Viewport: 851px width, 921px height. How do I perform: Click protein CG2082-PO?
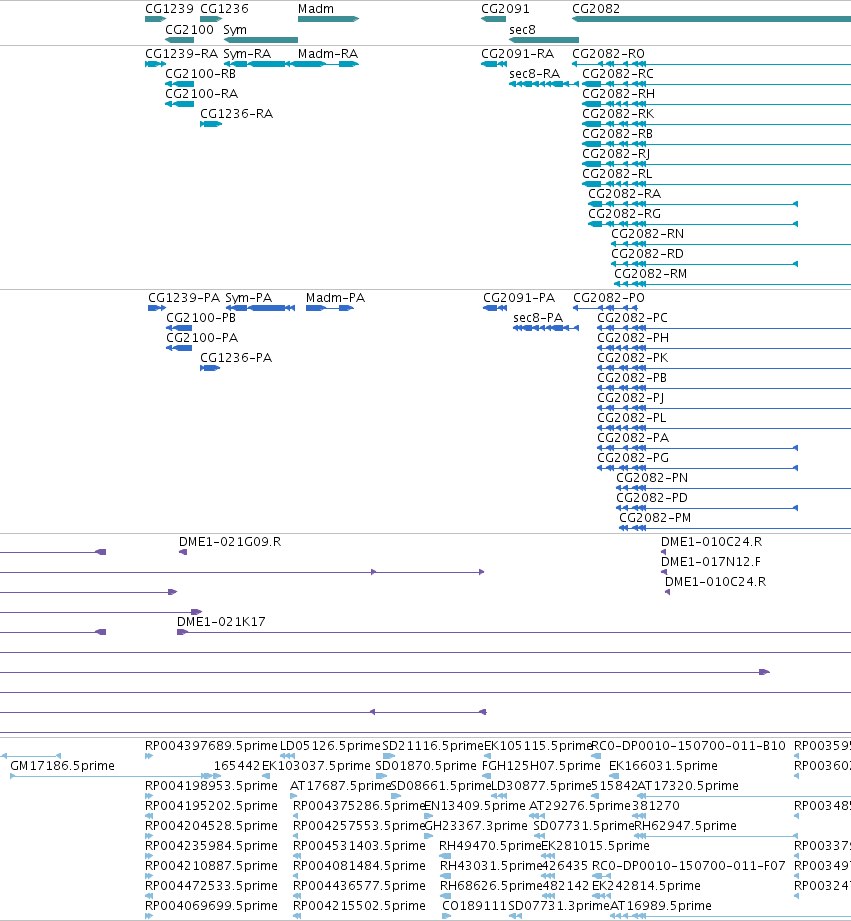point(609,298)
